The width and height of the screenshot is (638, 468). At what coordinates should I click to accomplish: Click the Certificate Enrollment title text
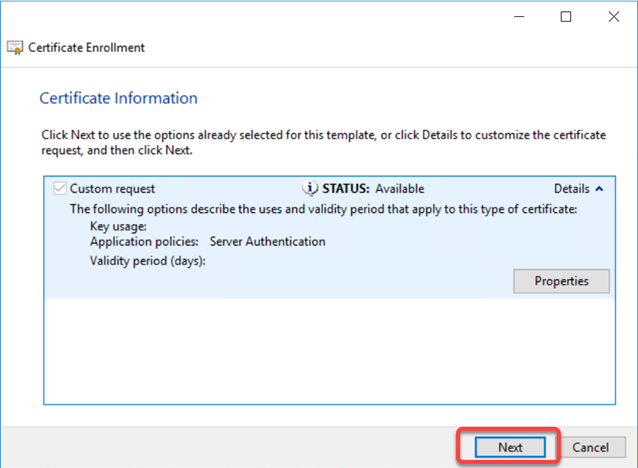pos(86,48)
